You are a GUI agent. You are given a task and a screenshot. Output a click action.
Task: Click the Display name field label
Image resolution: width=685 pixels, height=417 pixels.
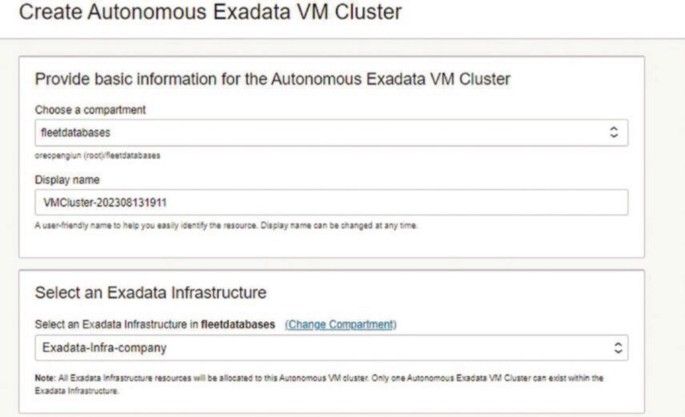click(67, 180)
